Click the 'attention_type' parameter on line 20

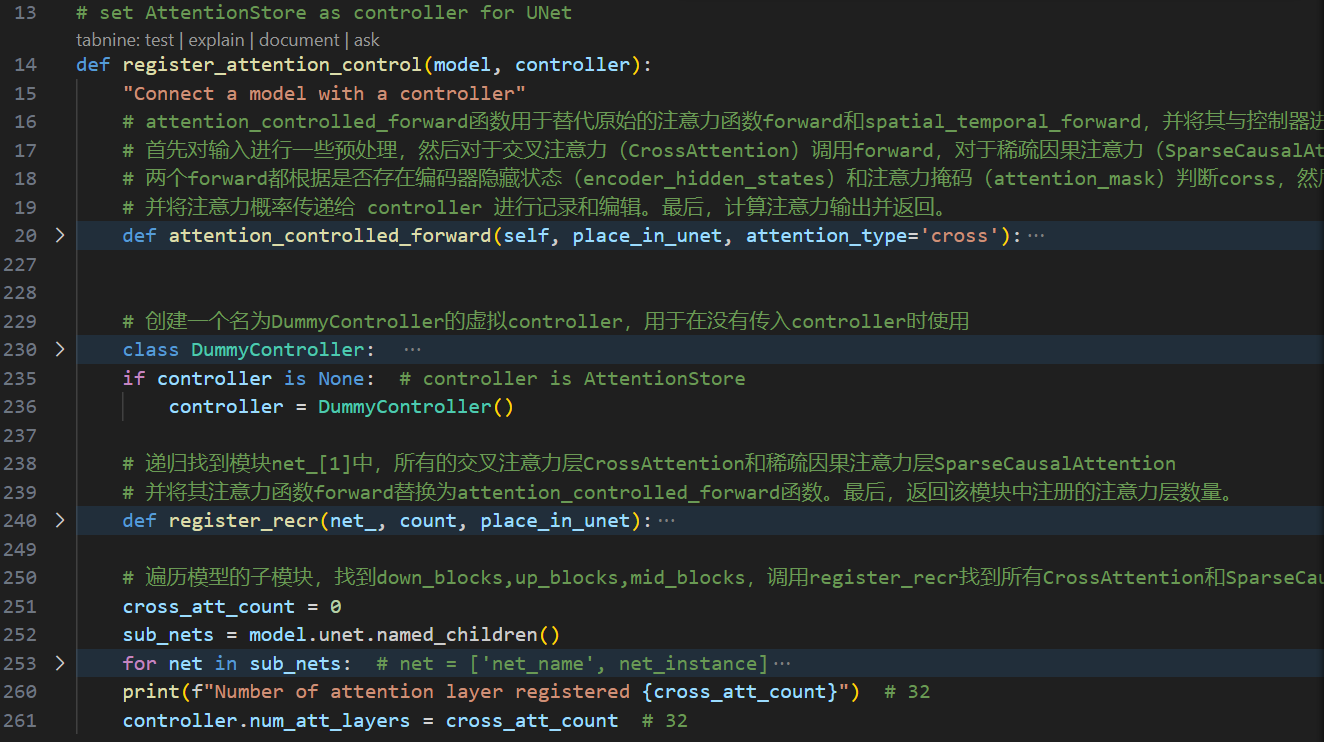click(x=826, y=236)
